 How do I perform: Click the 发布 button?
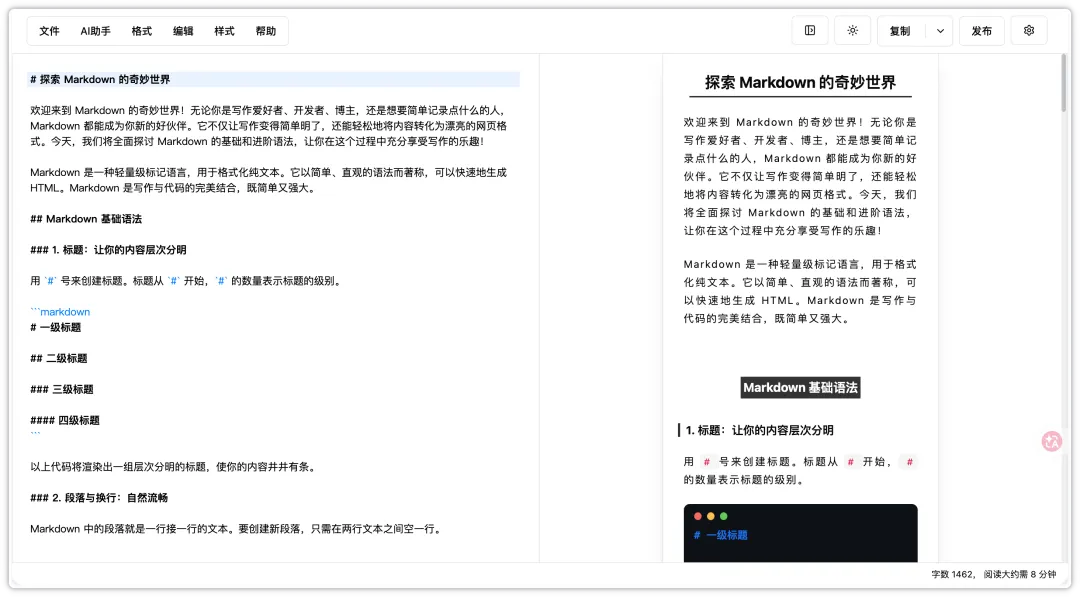[x=982, y=31]
